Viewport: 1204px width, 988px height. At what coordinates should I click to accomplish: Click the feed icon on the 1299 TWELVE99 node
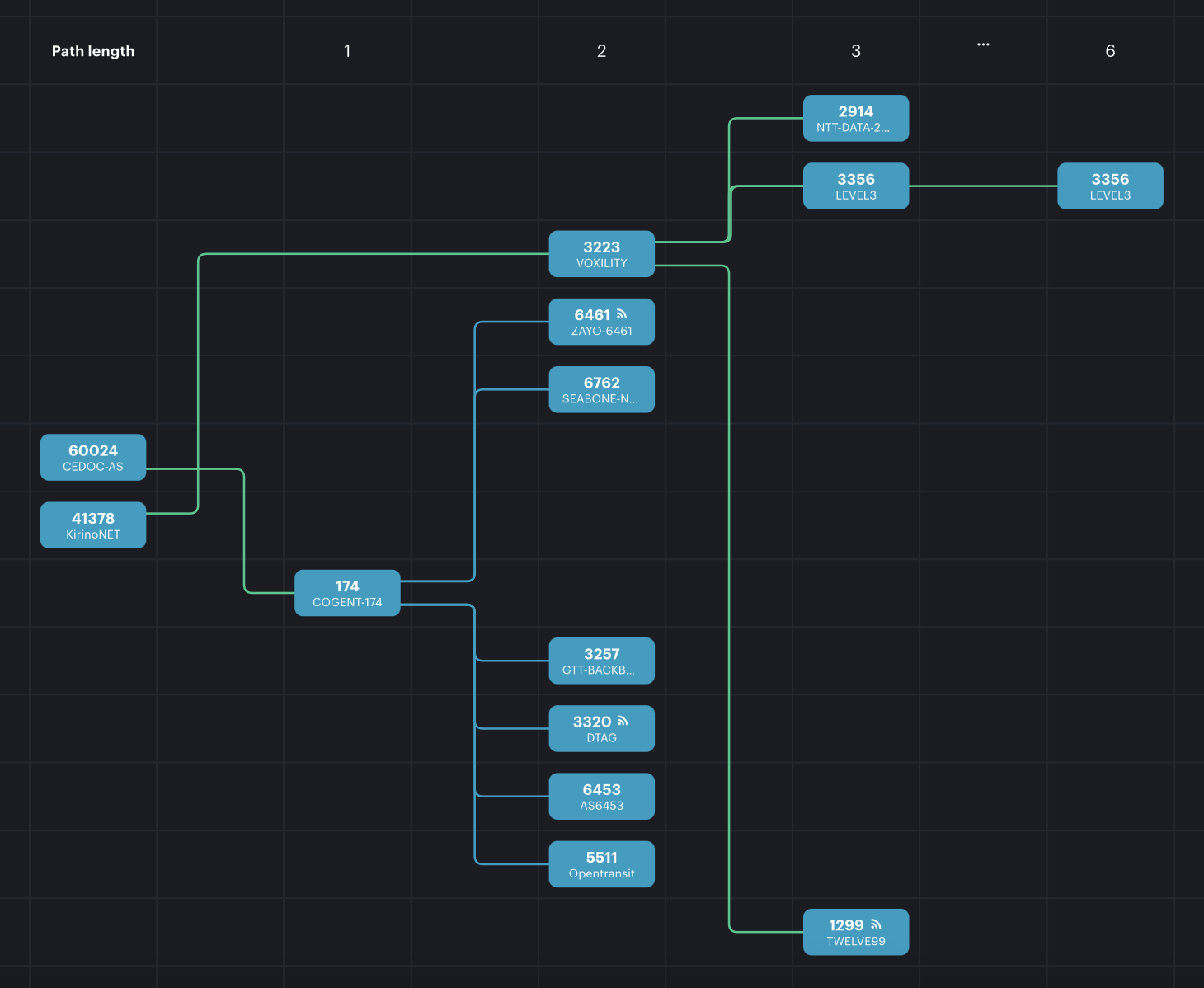click(876, 924)
